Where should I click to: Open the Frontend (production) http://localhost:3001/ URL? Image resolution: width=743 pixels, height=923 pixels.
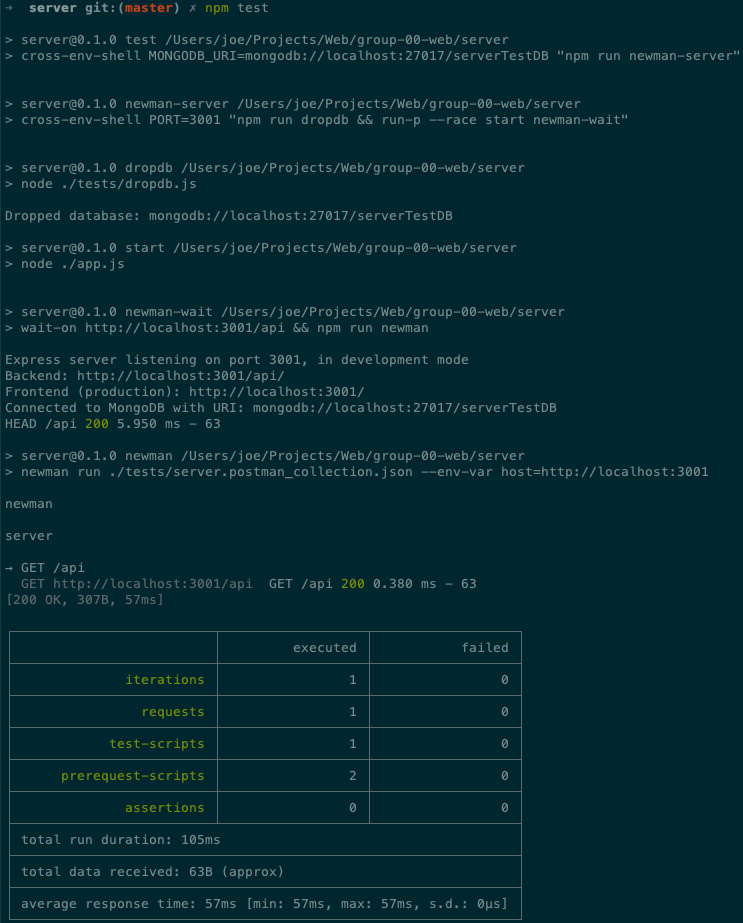(277, 392)
